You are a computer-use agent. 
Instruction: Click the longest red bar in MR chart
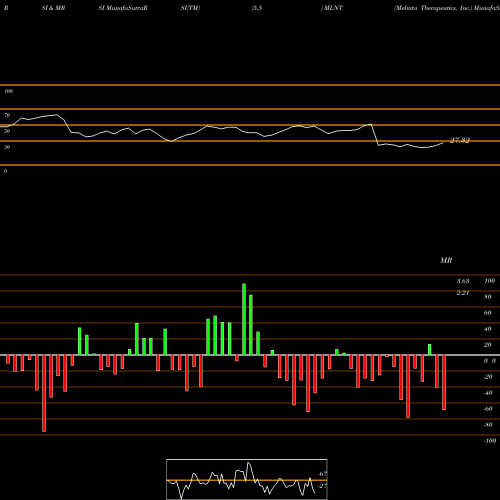tap(44, 393)
